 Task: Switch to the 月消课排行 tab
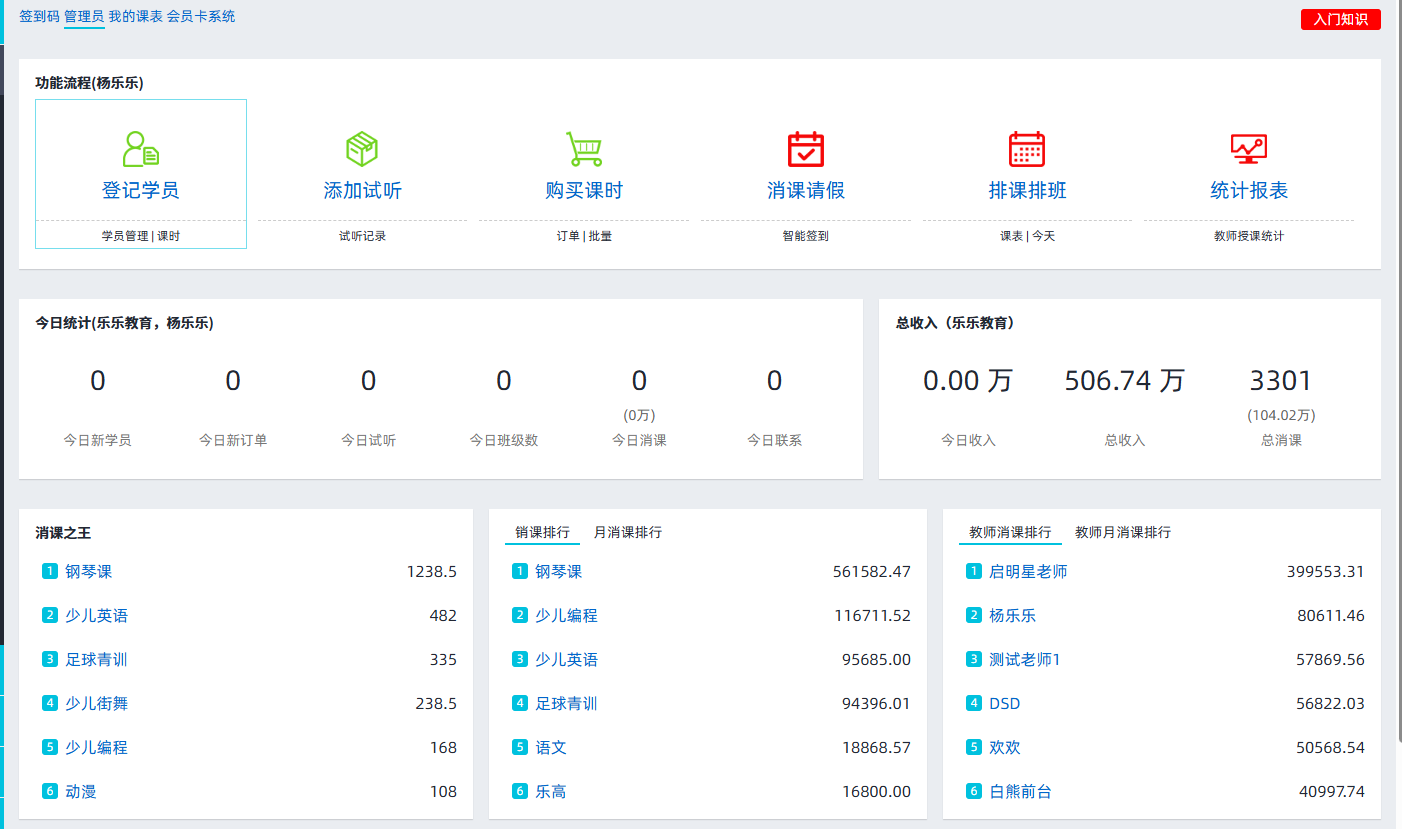click(628, 532)
